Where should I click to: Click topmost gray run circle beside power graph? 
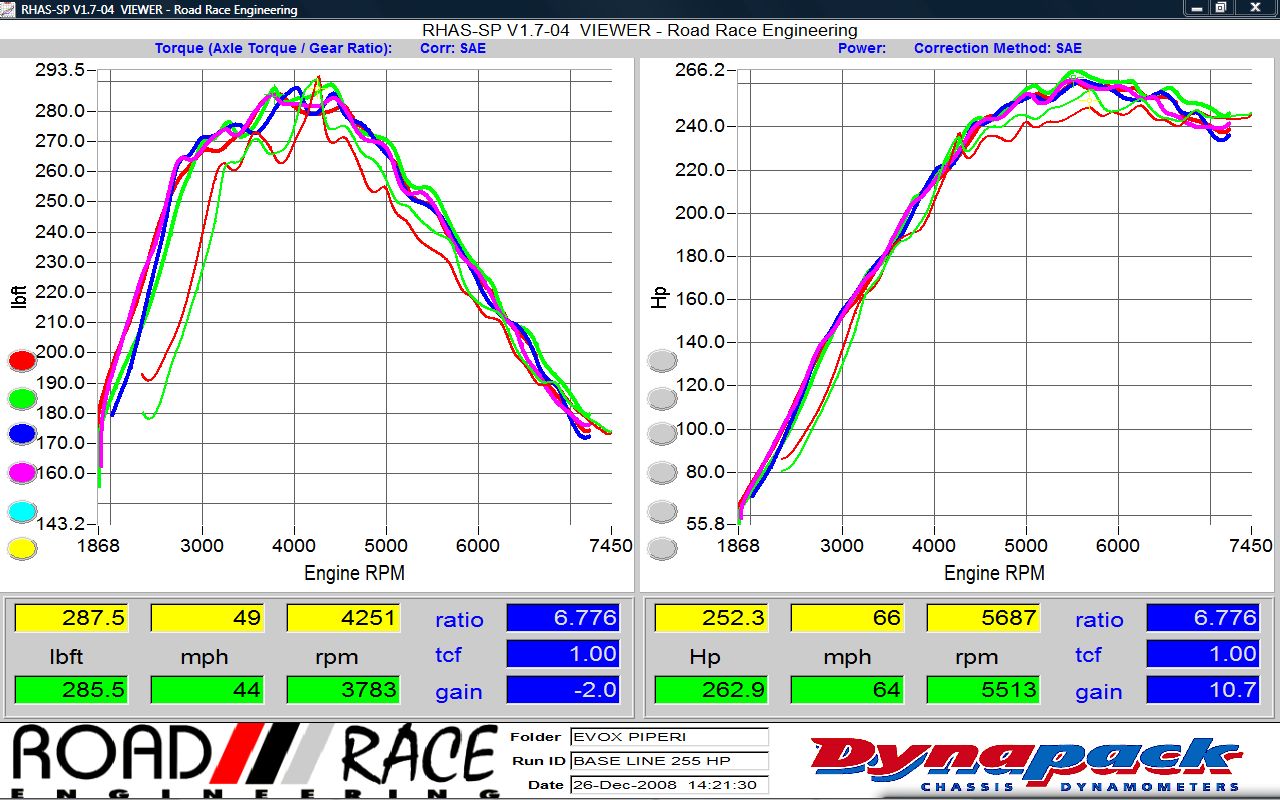[x=662, y=361]
